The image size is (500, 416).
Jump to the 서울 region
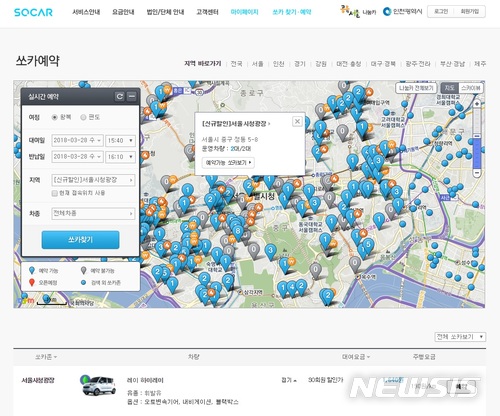pos(257,64)
